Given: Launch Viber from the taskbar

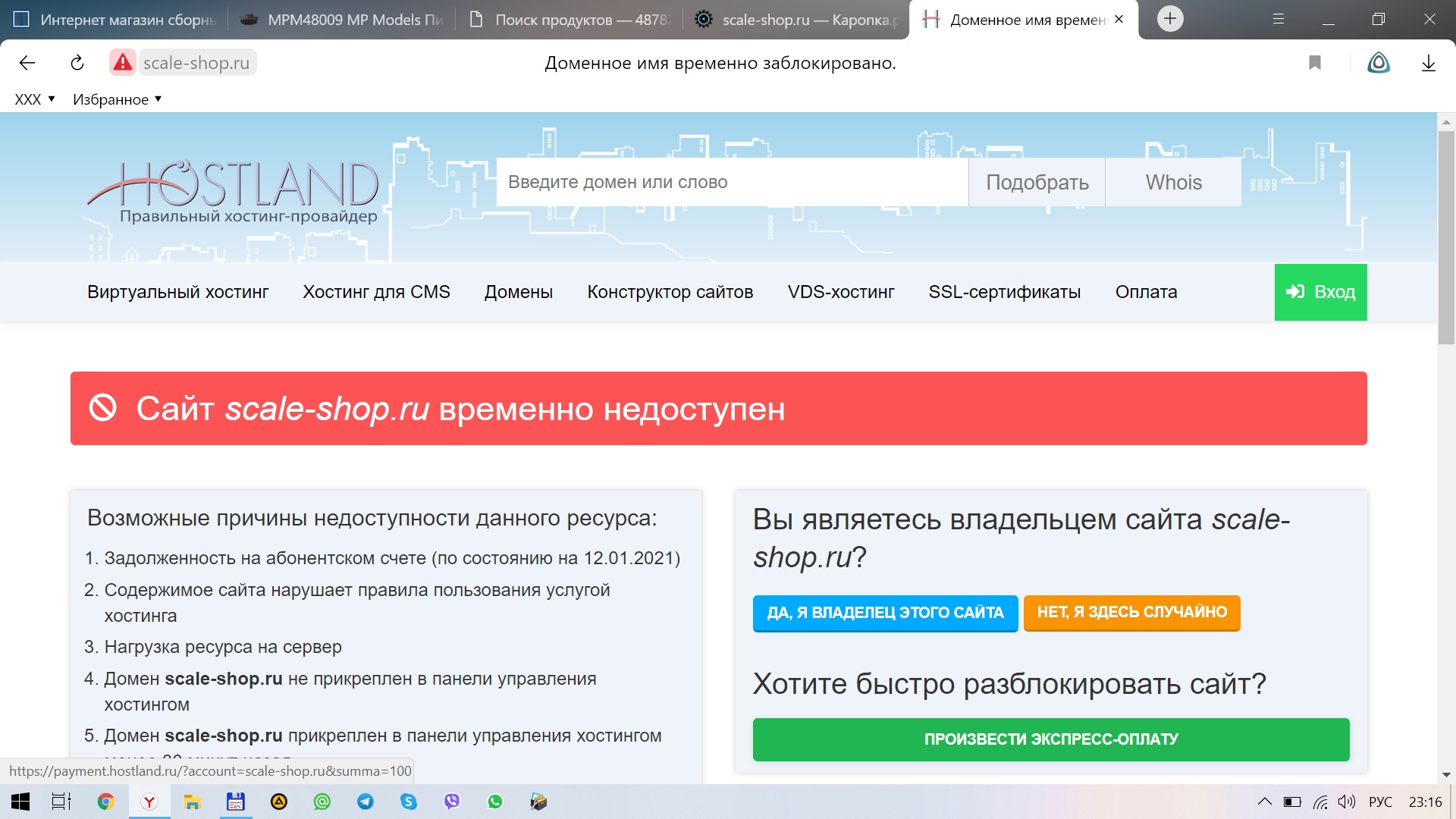Looking at the screenshot, I should [452, 802].
